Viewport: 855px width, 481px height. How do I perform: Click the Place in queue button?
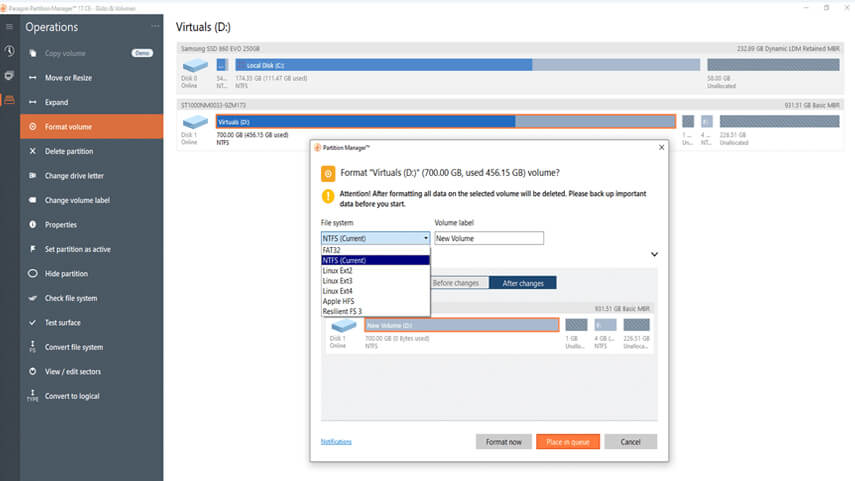tap(568, 442)
